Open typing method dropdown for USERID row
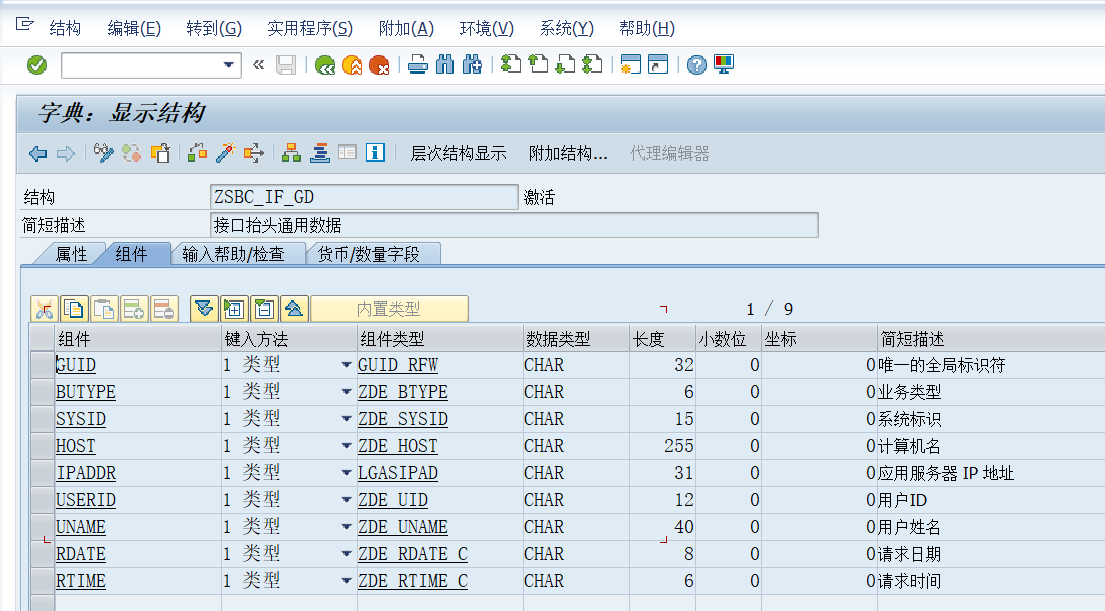The height and width of the screenshot is (611, 1105). pos(346,500)
